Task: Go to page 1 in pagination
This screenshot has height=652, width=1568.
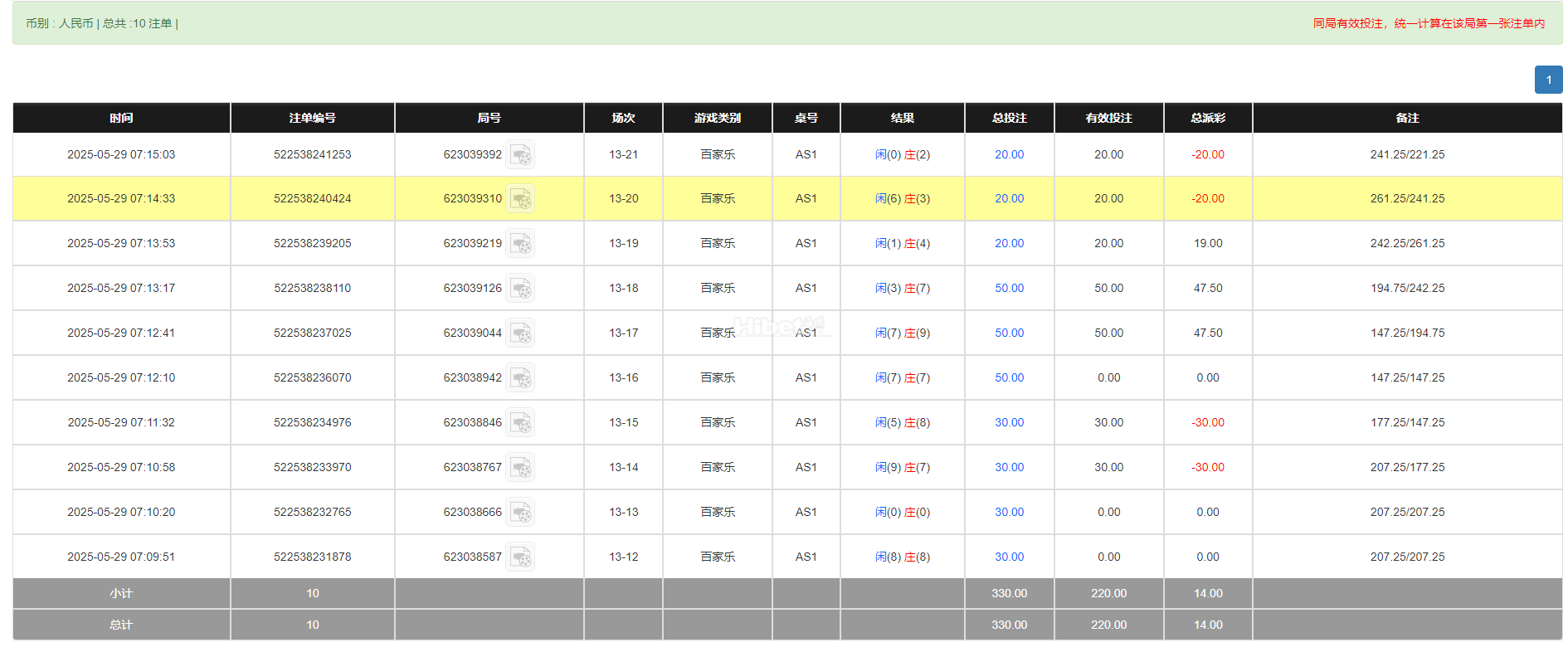Action: pos(1548,80)
